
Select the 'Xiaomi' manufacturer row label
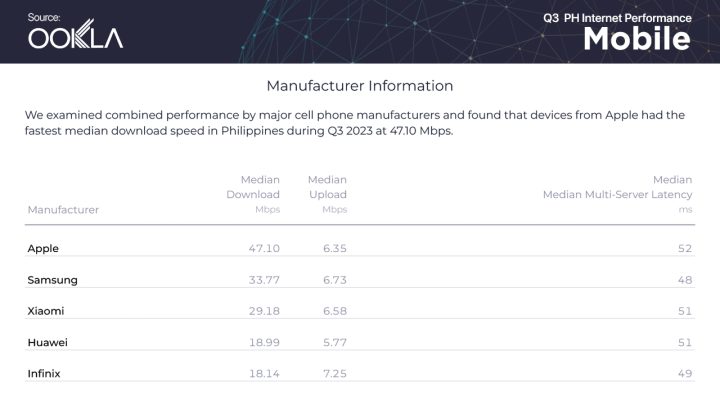click(46, 311)
